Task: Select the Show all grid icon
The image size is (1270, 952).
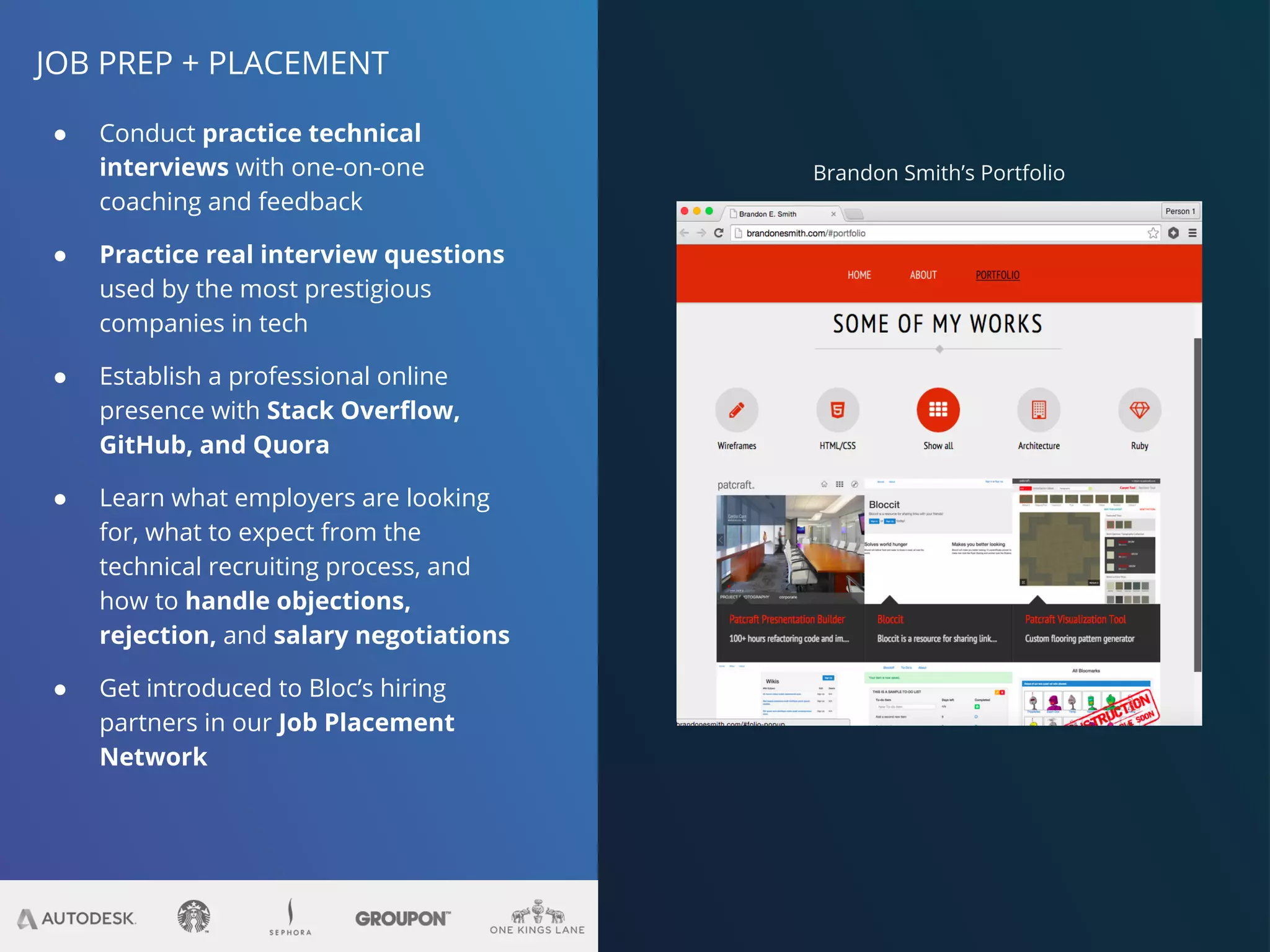Action: (x=938, y=410)
